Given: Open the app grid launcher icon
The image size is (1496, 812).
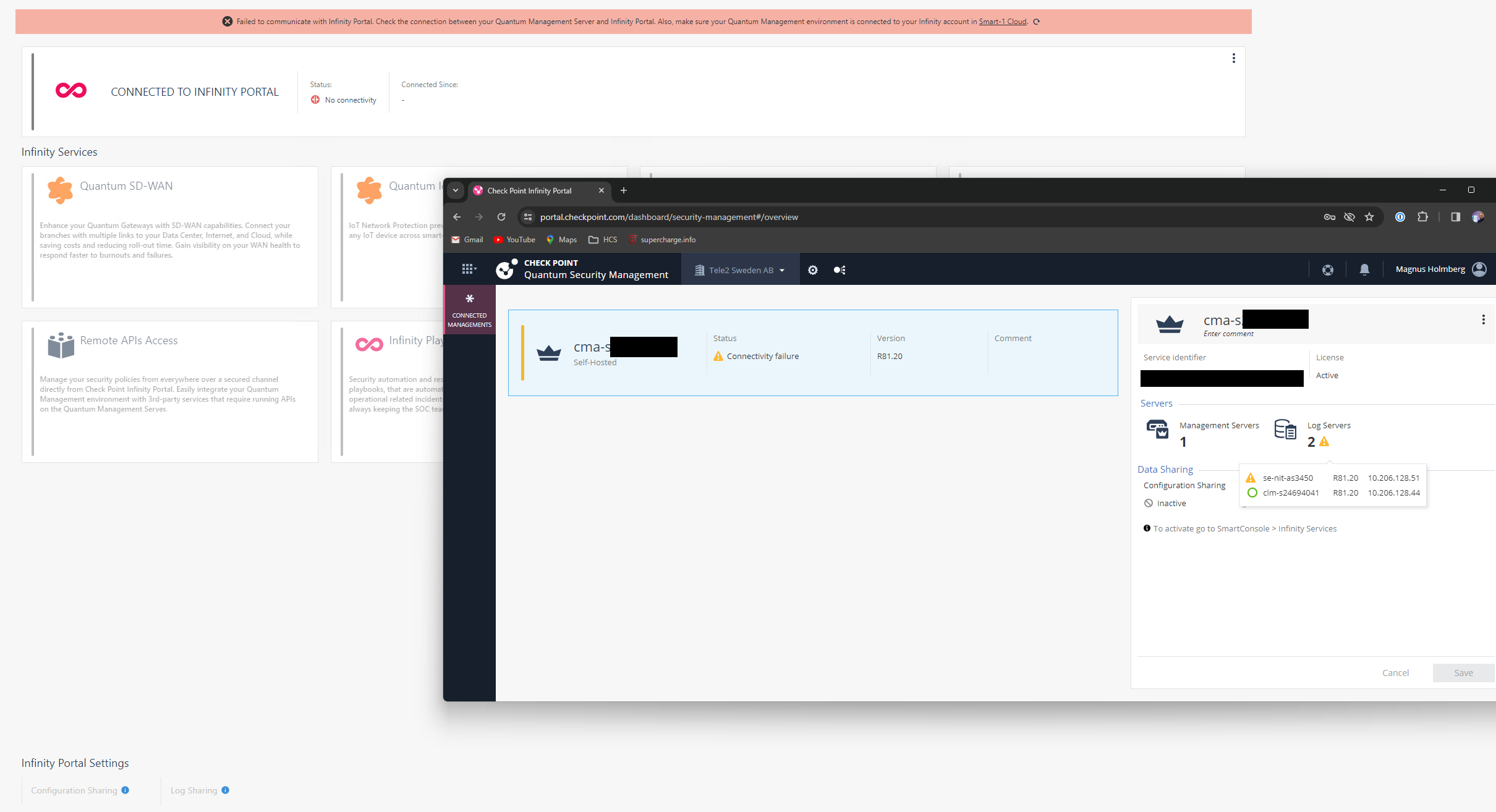Looking at the screenshot, I should (x=468, y=269).
